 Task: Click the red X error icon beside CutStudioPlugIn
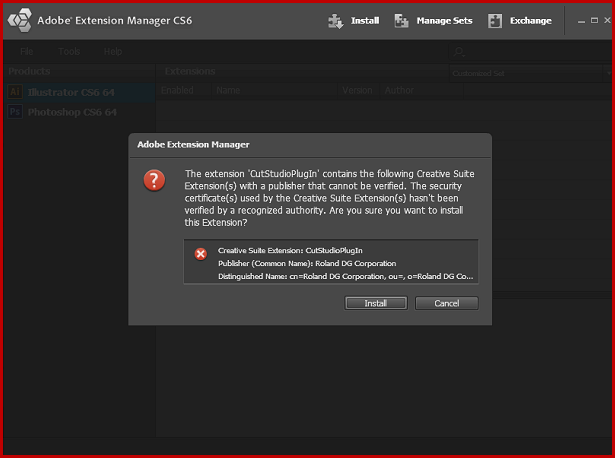pyautogui.click(x=201, y=254)
